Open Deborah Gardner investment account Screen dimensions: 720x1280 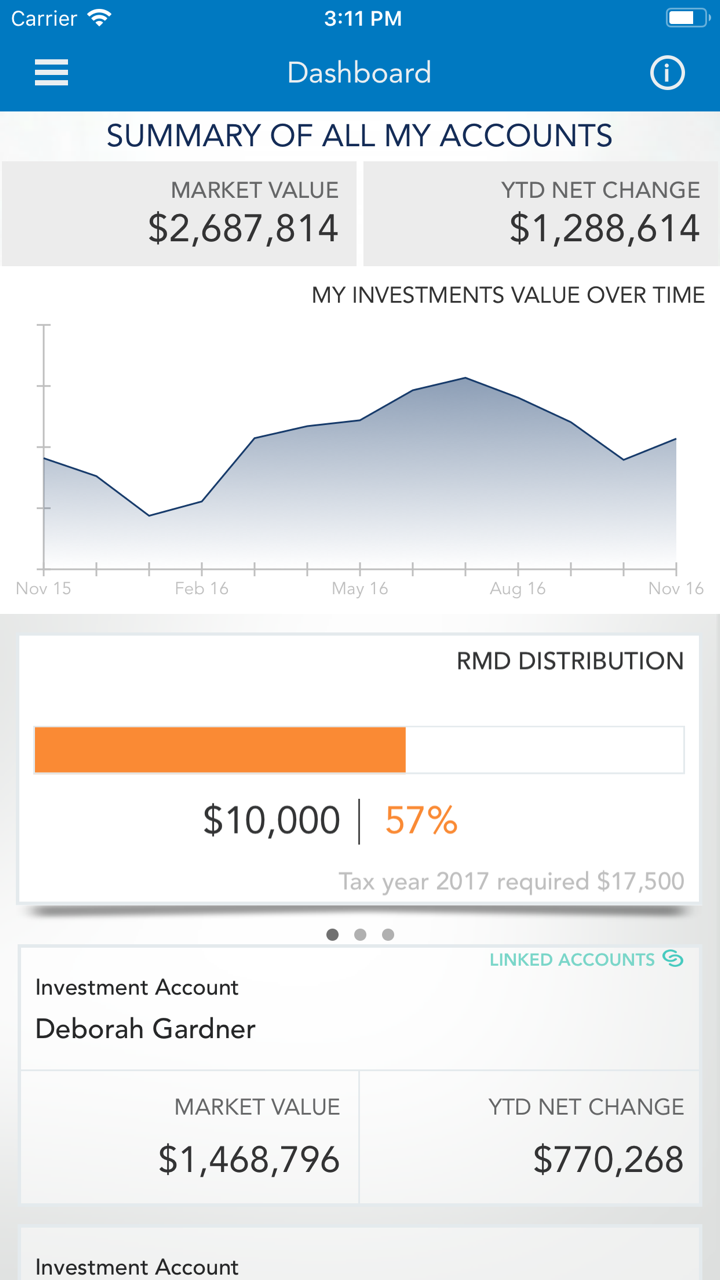click(x=145, y=1028)
